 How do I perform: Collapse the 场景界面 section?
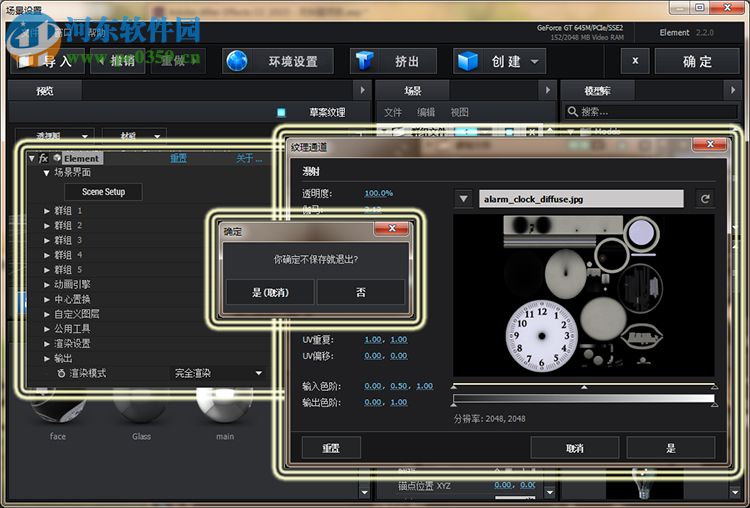point(46,173)
